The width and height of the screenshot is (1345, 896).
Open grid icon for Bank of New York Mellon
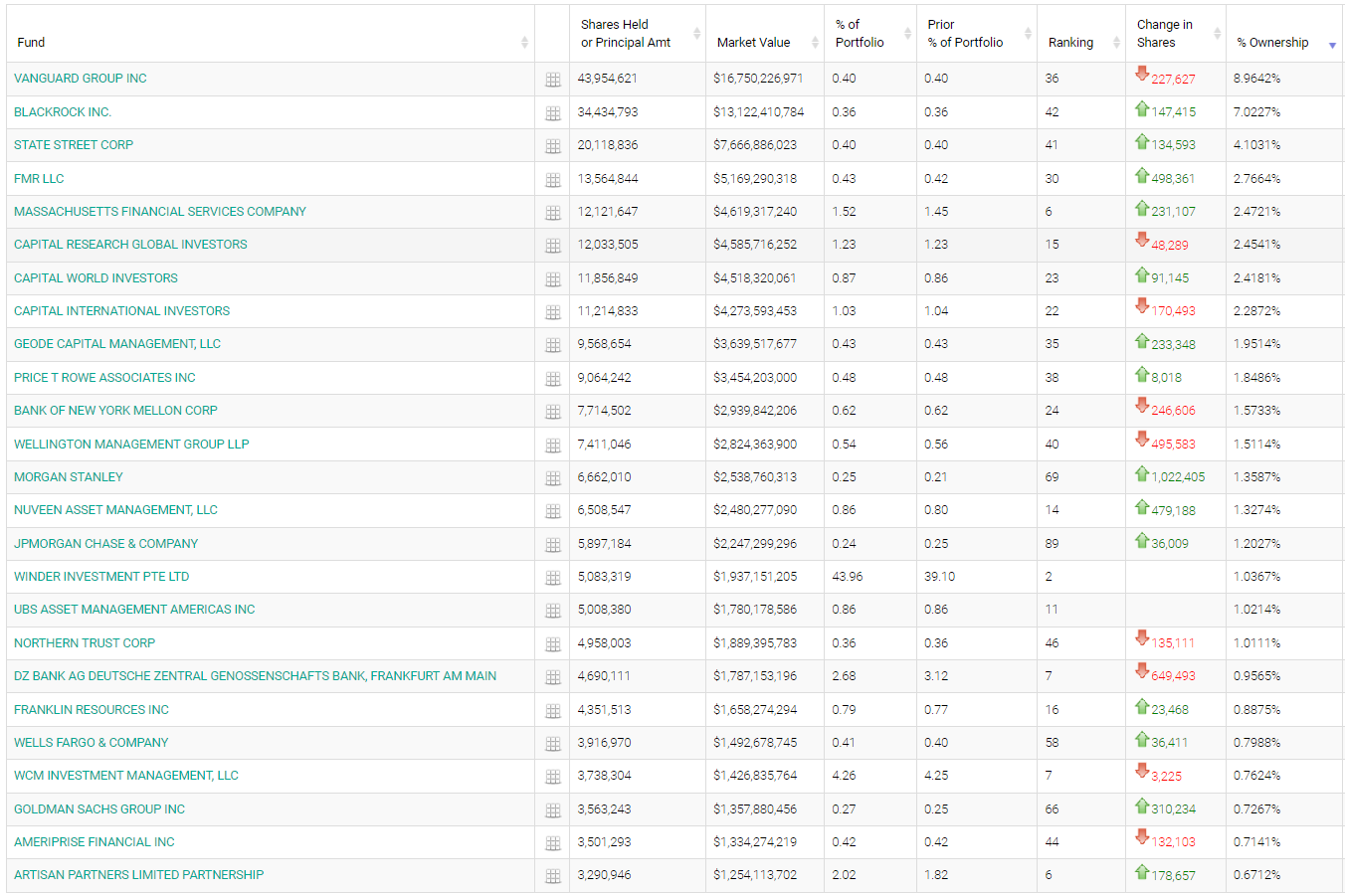(x=553, y=412)
